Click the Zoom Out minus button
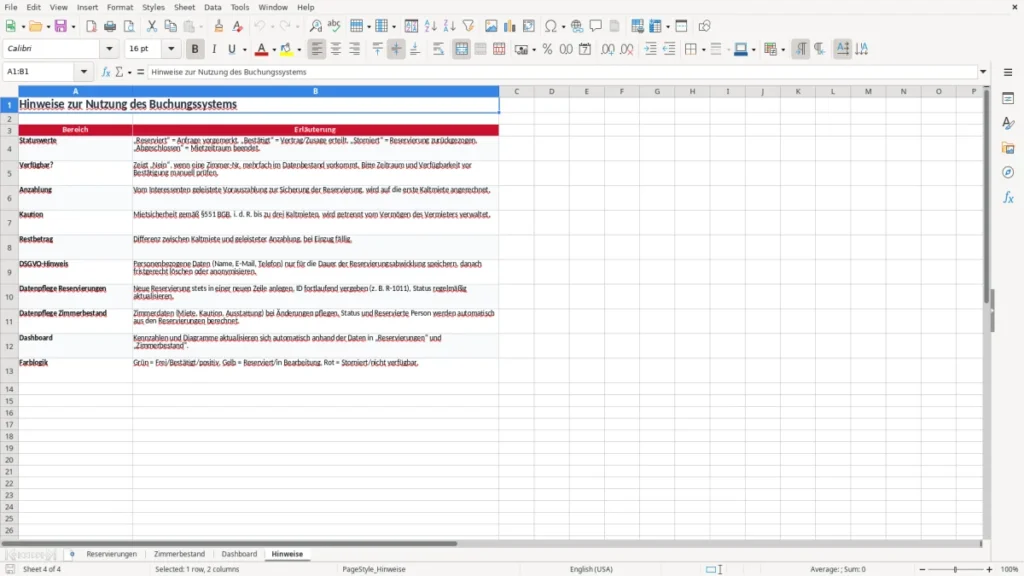 (922, 569)
